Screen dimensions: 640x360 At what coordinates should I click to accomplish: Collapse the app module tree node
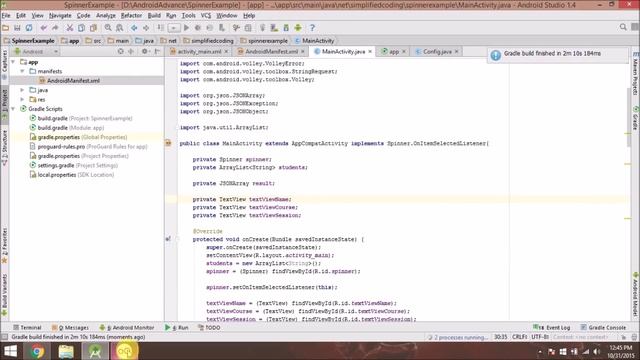13,62
